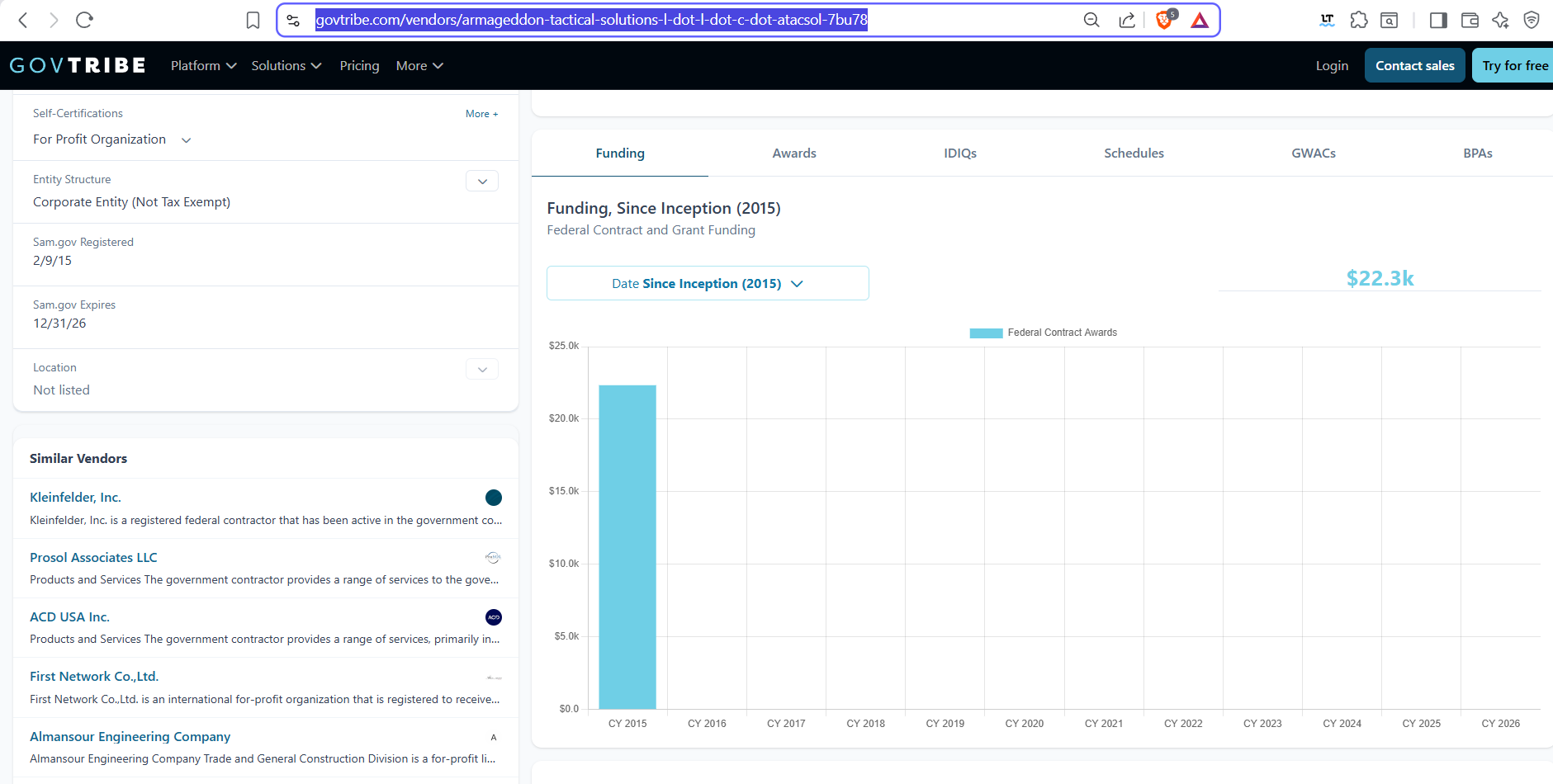Open Leo AI sparkle icon
1553x784 pixels.
pyautogui.click(x=1500, y=20)
